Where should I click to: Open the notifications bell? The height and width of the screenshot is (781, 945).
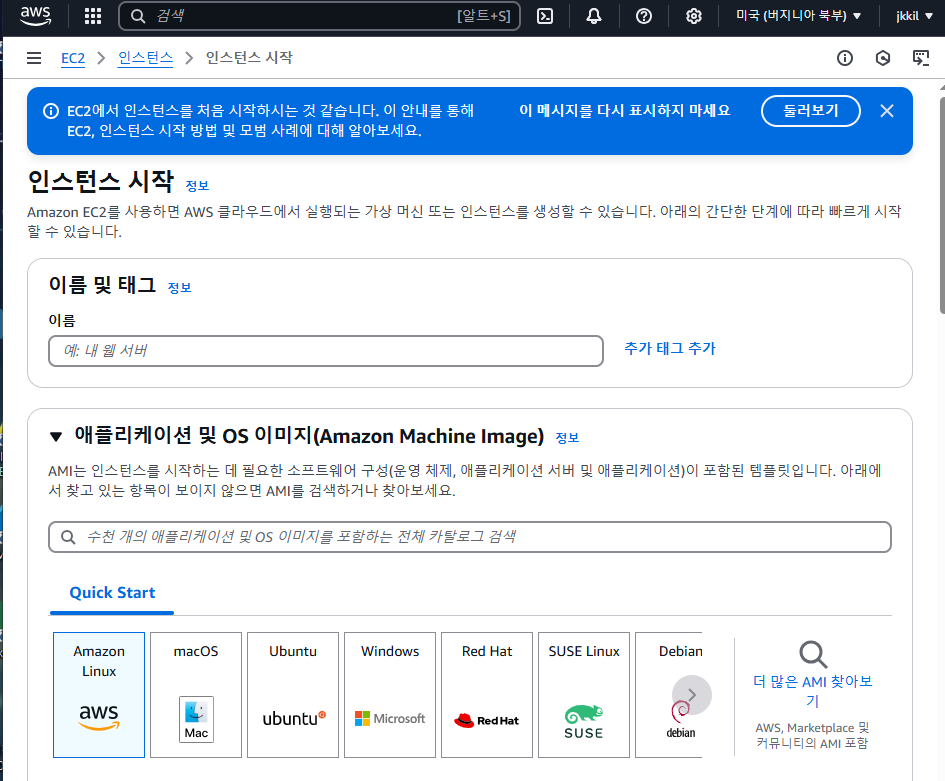(x=594, y=16)
